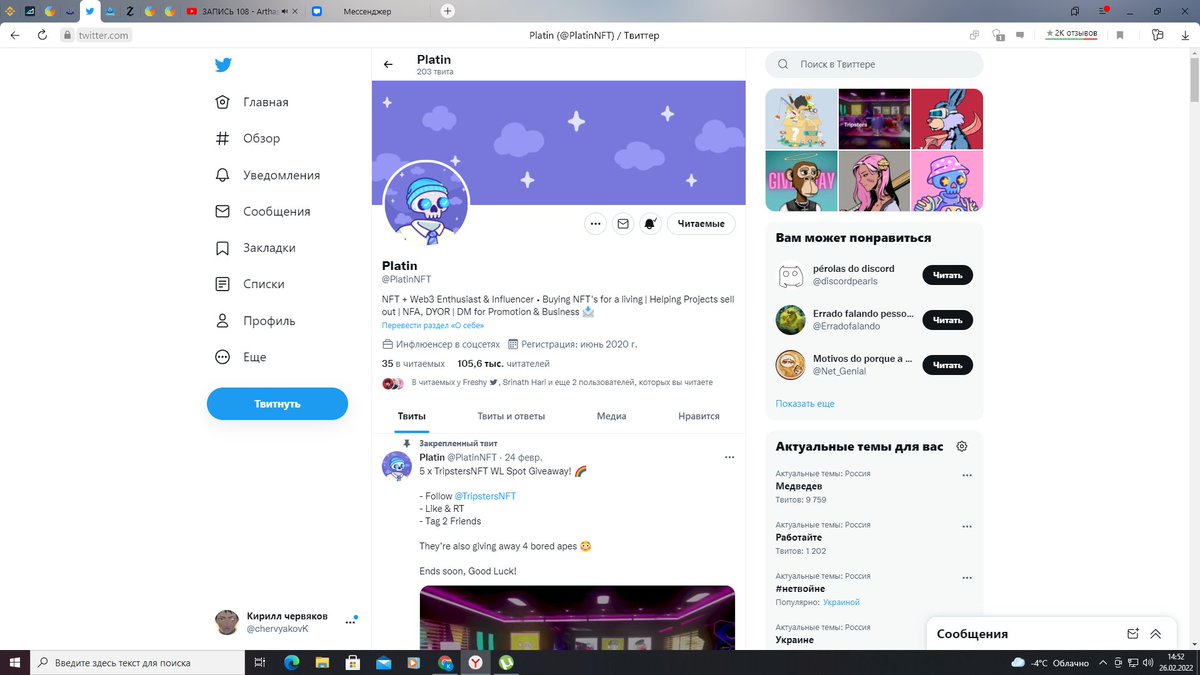Click the Читаемые following button

click(x=701, y=224)
